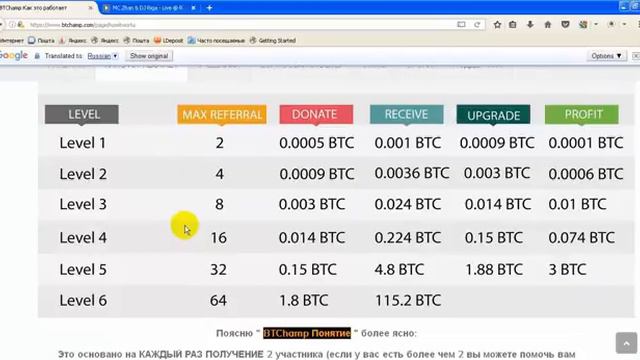Viewport: 640px width, 360px height.
Task: Open the Часто посещаемые bookmark folder
Action: point(216,40)
